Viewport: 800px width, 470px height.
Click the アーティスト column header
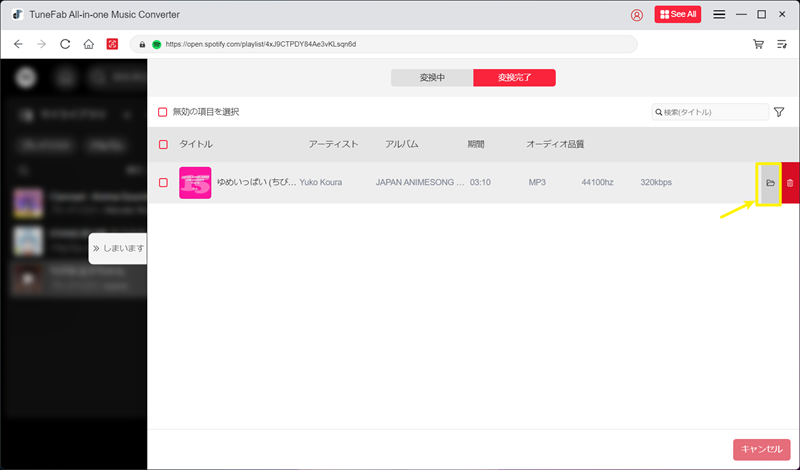(x=333, y=144)
